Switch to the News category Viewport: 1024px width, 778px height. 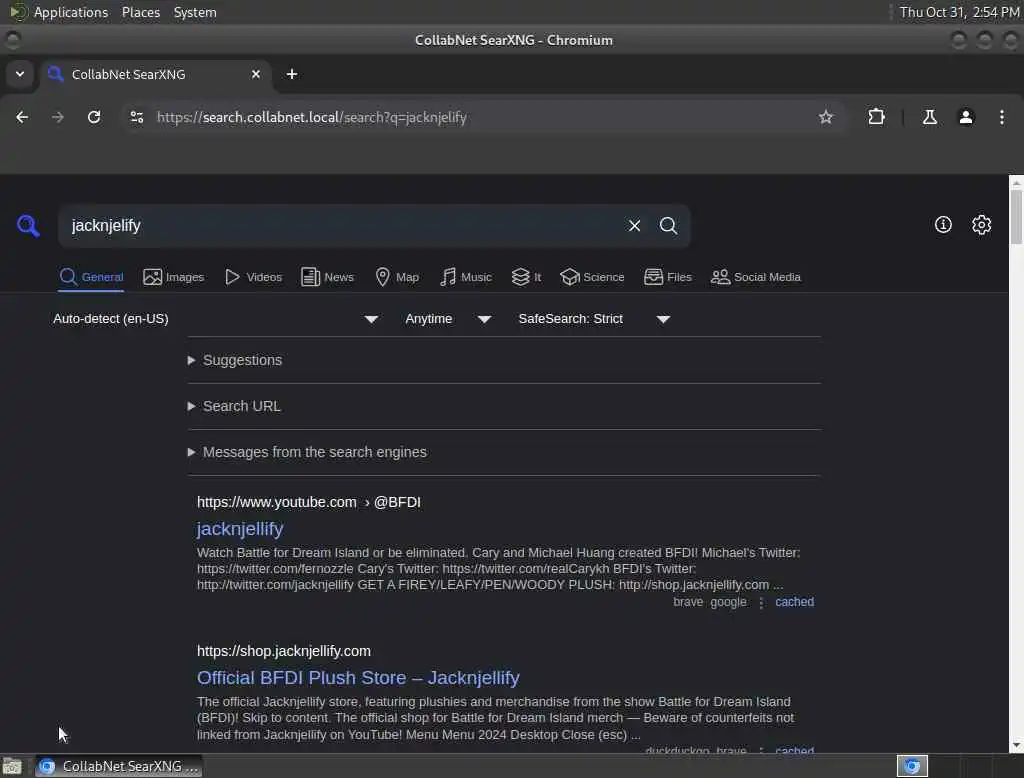327,277
